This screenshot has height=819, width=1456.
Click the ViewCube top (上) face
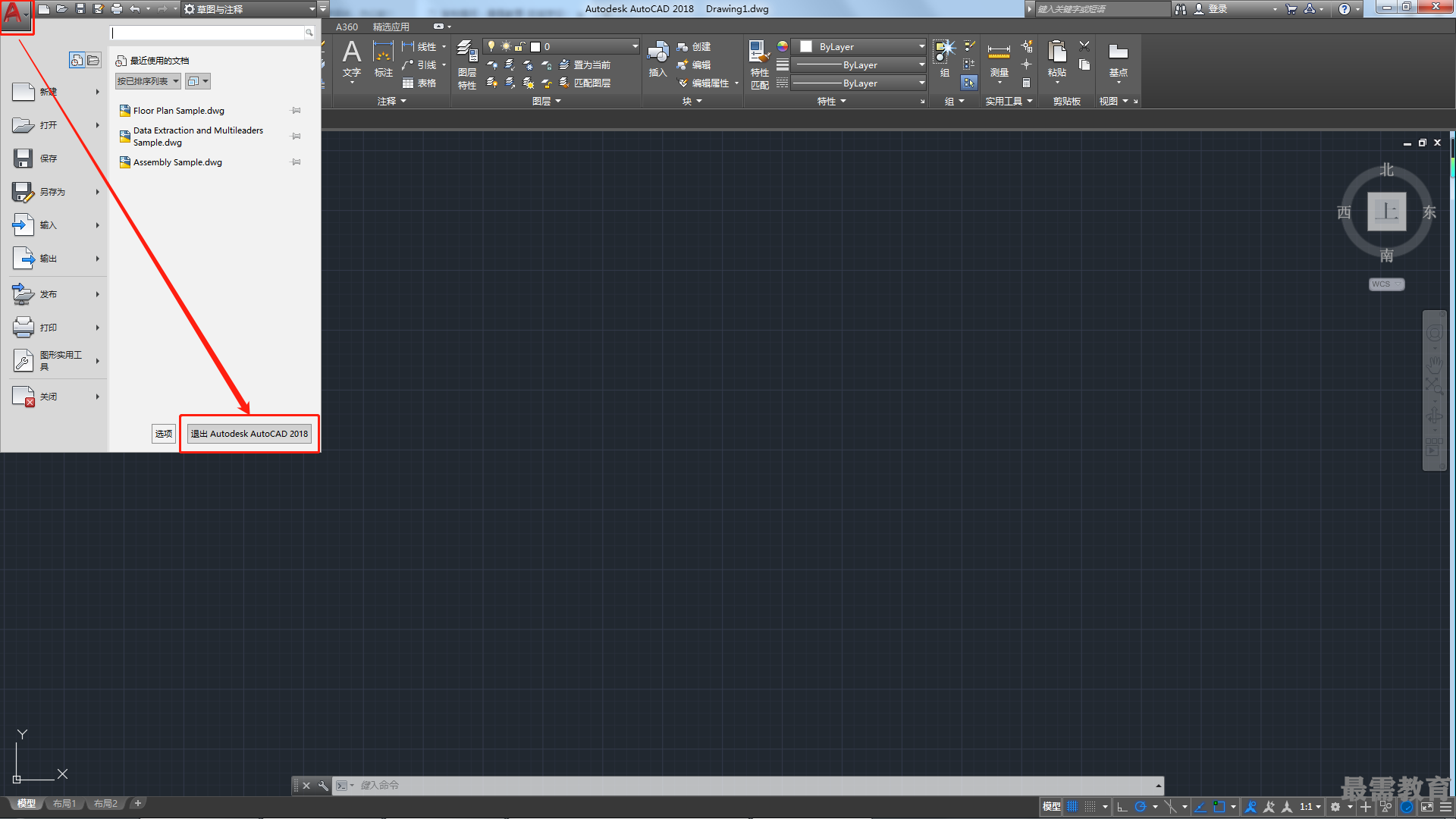pos(1386,212)
